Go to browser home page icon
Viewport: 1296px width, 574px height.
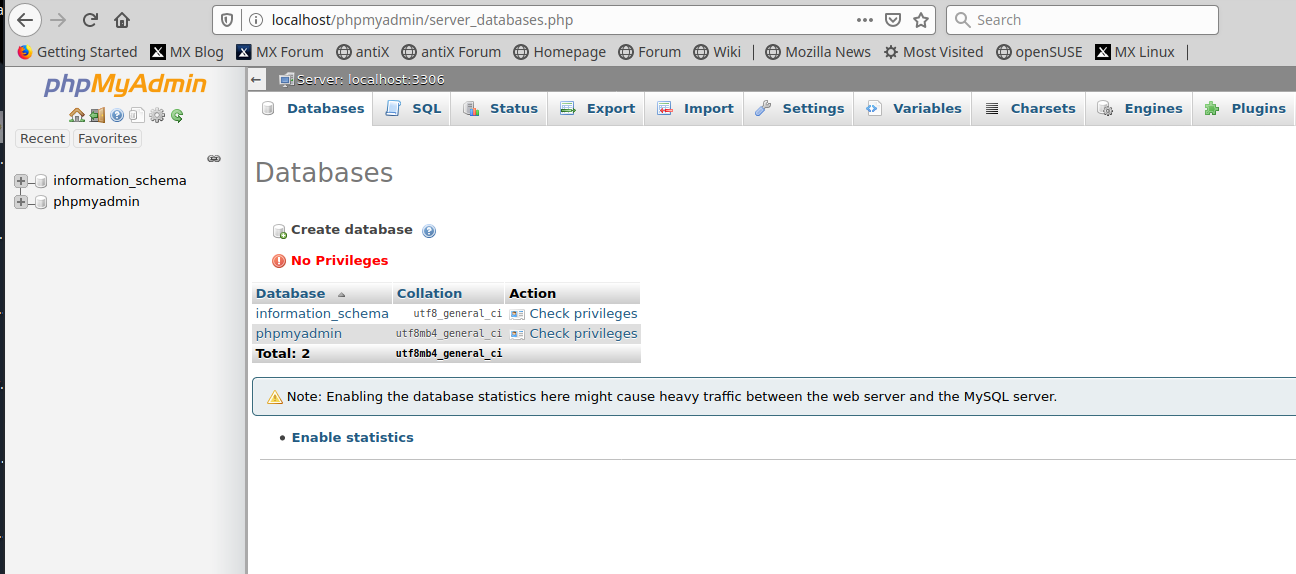pyautogui.click(x=122, y=20)
